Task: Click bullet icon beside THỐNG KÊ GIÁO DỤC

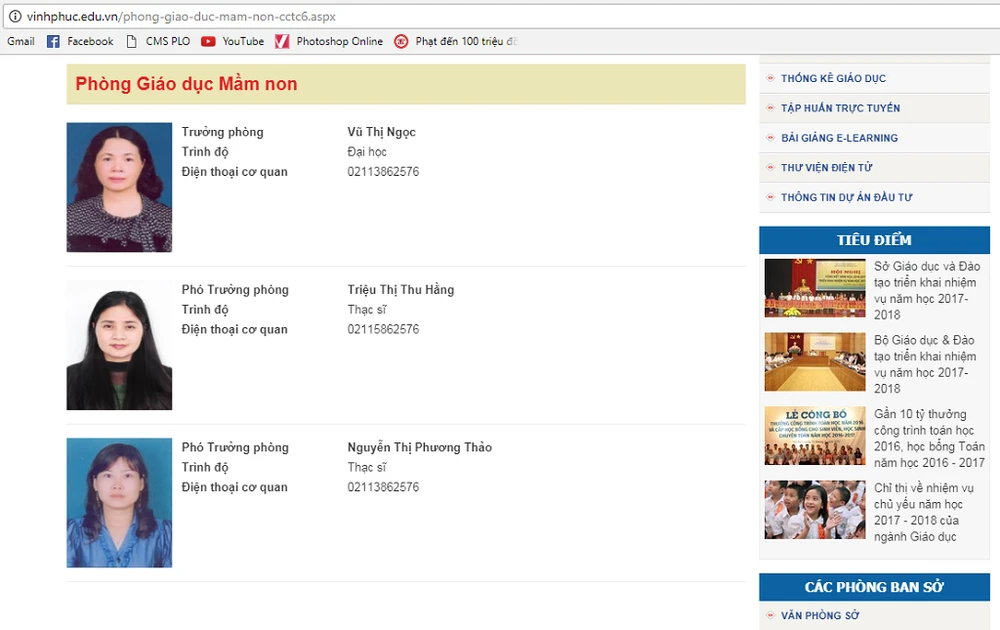Action: click(x=769, y=78)
